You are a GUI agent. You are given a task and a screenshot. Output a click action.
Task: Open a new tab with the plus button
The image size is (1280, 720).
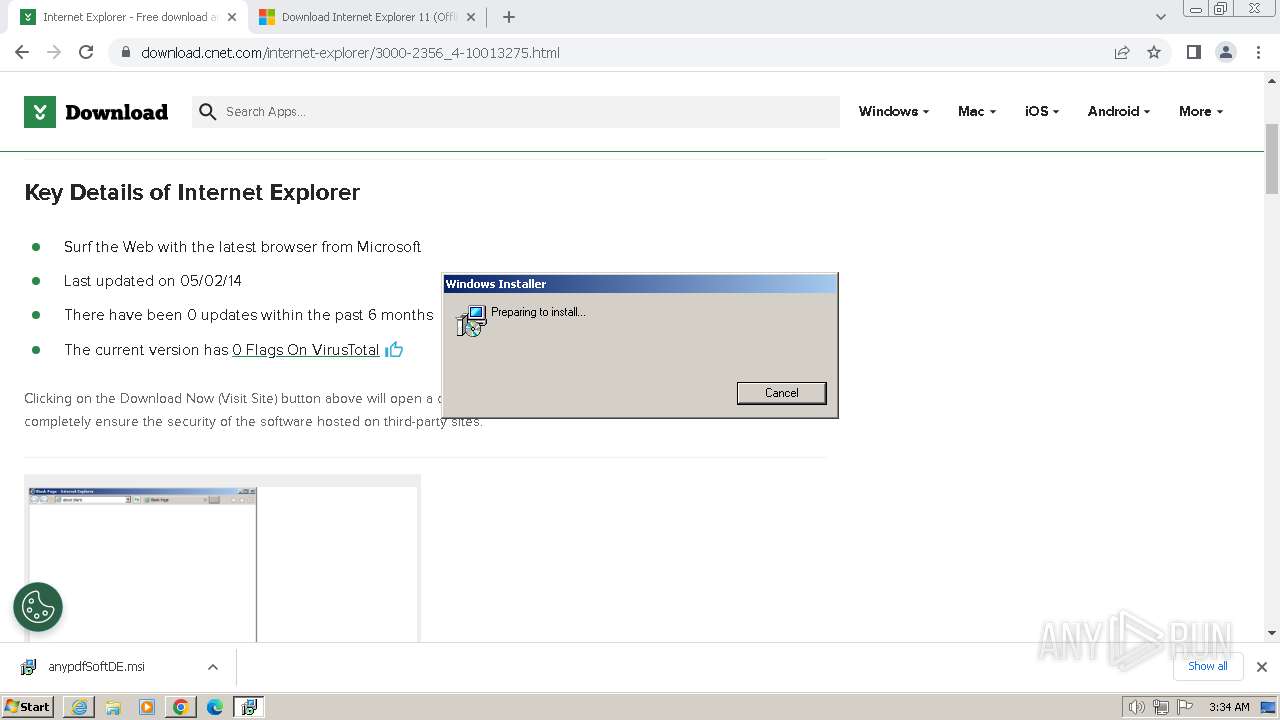tap(509, 17)
